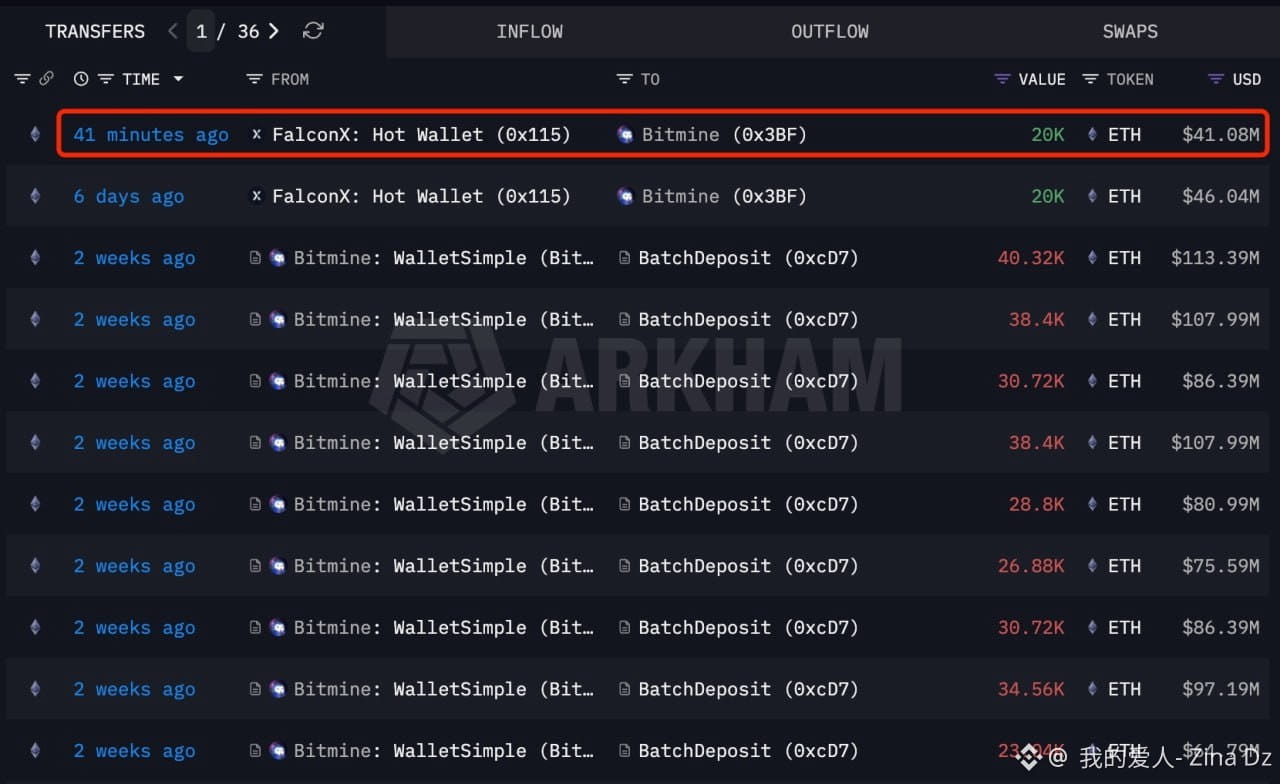Go to the next transfers page
Viewport: 1280px width, 784px height.
[x=274, y=31]
